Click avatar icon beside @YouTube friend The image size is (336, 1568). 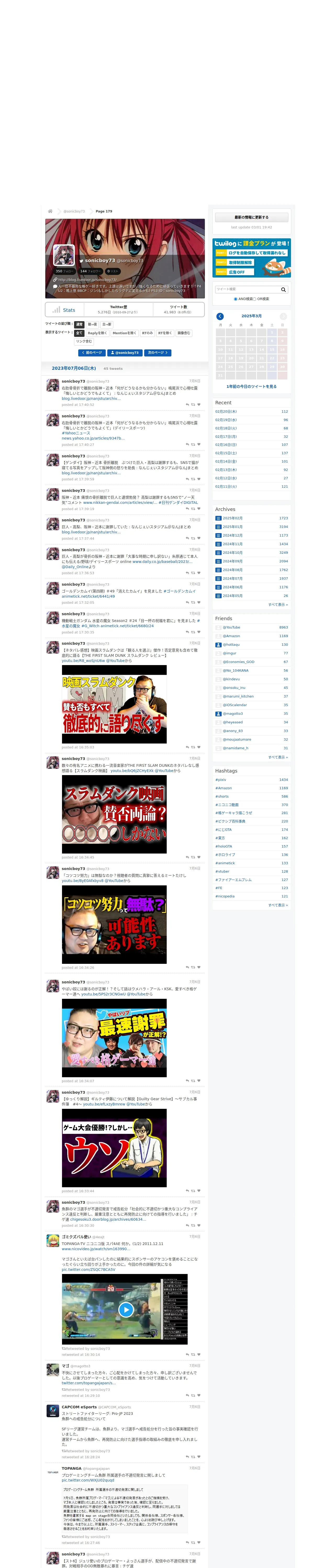pos(218,627)
